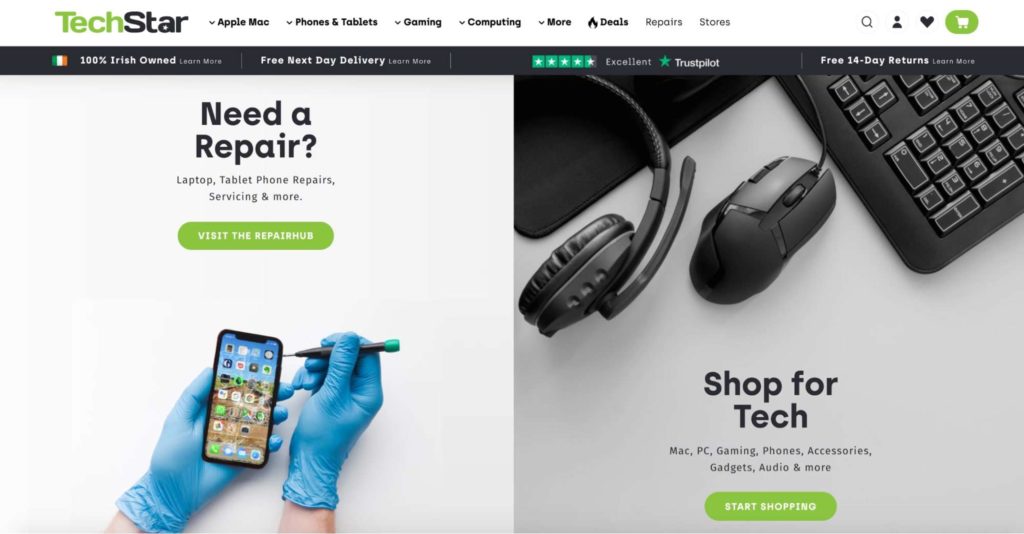Learn more about Free 14-Day Returns
1024x534 pixels.
coord(953,61)
